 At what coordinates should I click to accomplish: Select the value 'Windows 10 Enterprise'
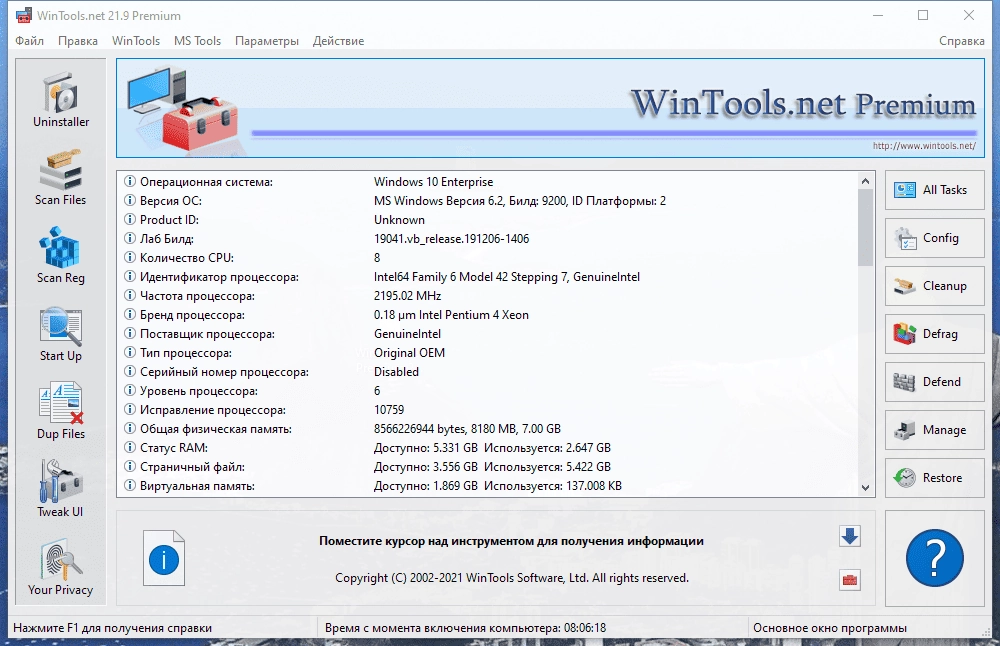tap(434, 182)
